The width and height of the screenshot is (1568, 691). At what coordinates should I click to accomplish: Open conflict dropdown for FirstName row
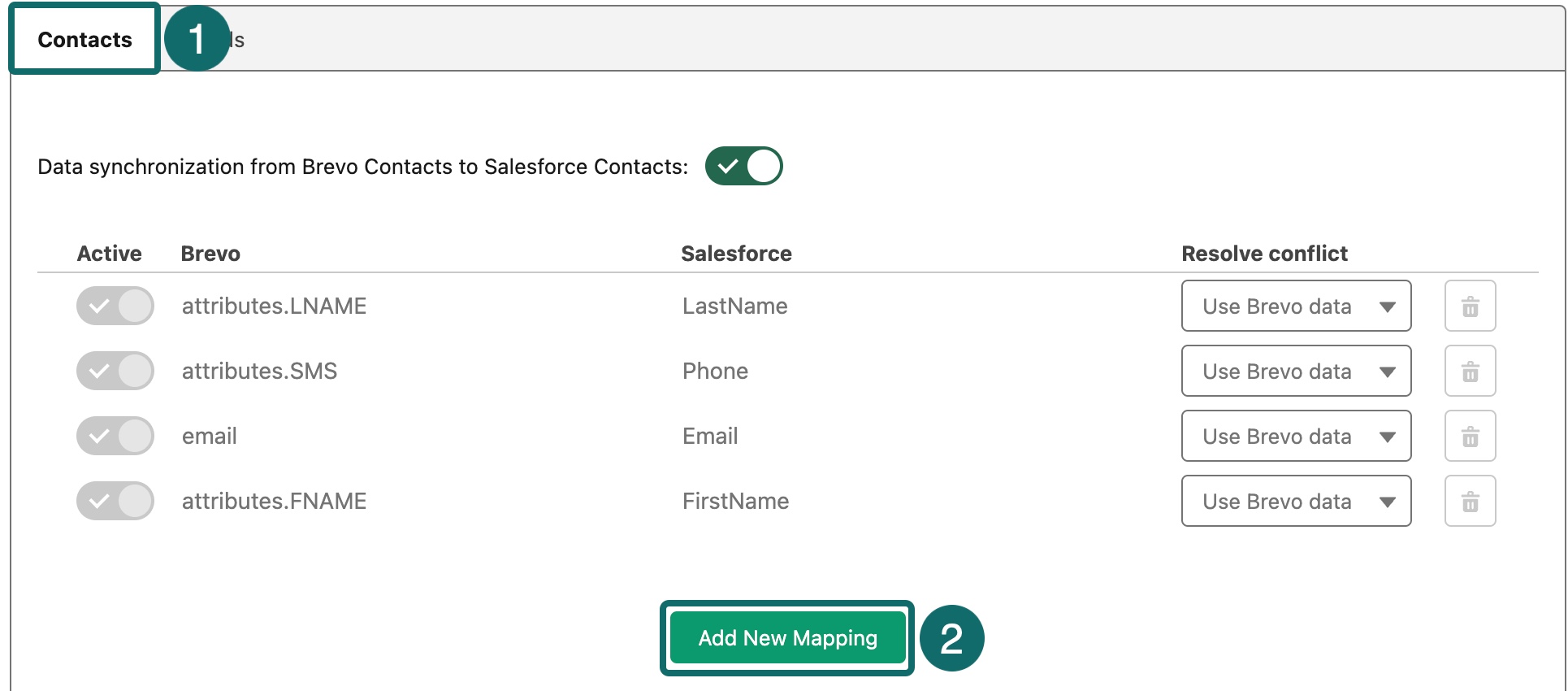pos(1296,502)
